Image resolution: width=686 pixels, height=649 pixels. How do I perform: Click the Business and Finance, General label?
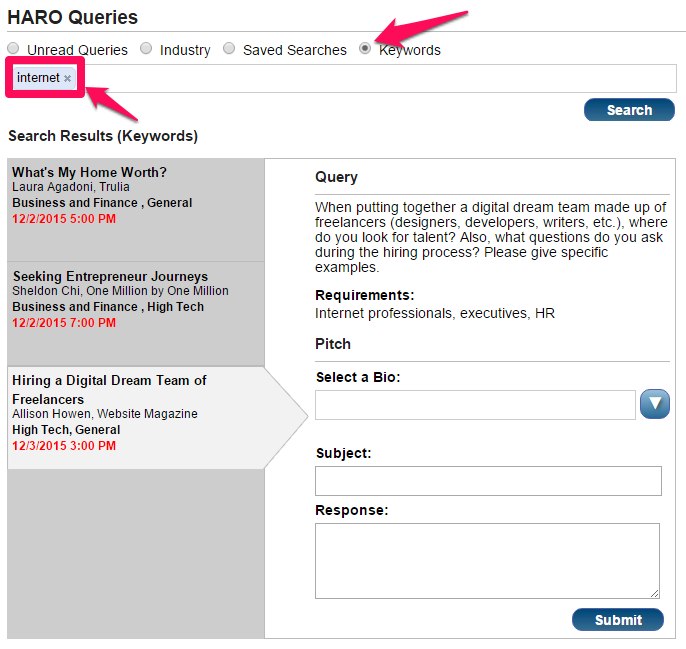coord(102,203)
